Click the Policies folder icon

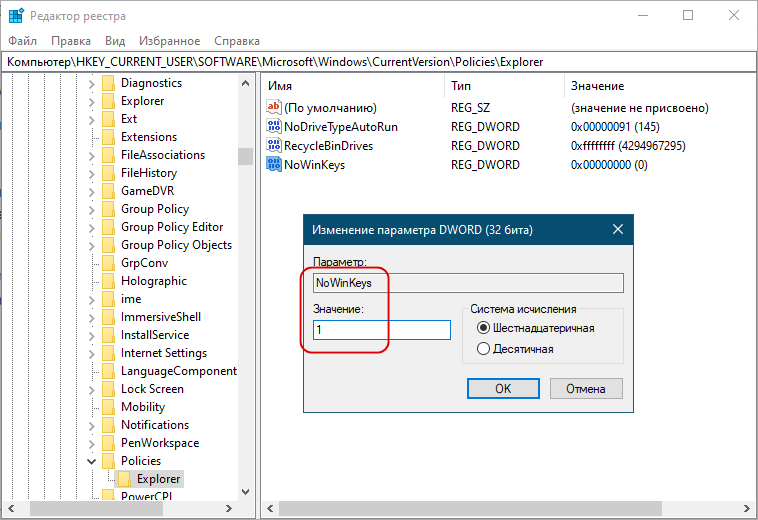[x=108, y=461]
